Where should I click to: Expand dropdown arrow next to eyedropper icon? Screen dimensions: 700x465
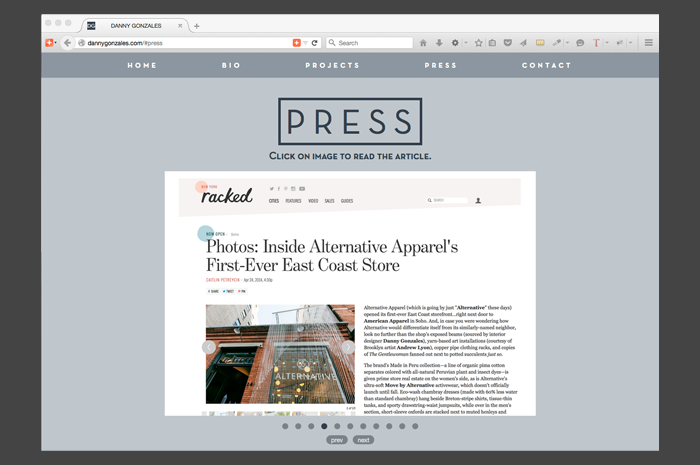coord(567,43)
